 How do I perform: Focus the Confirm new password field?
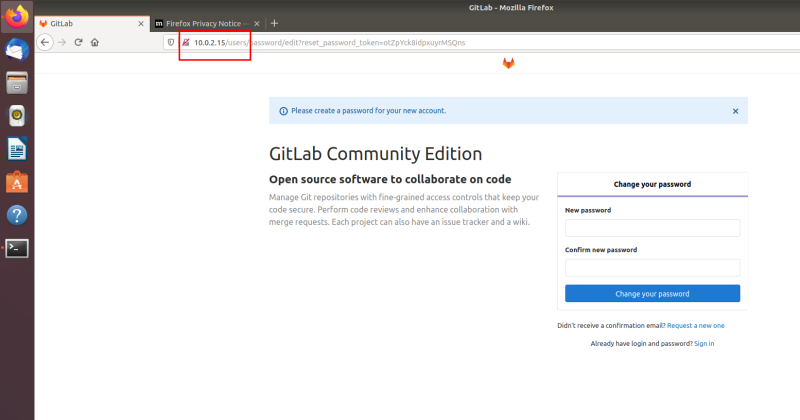pos(653,268)
